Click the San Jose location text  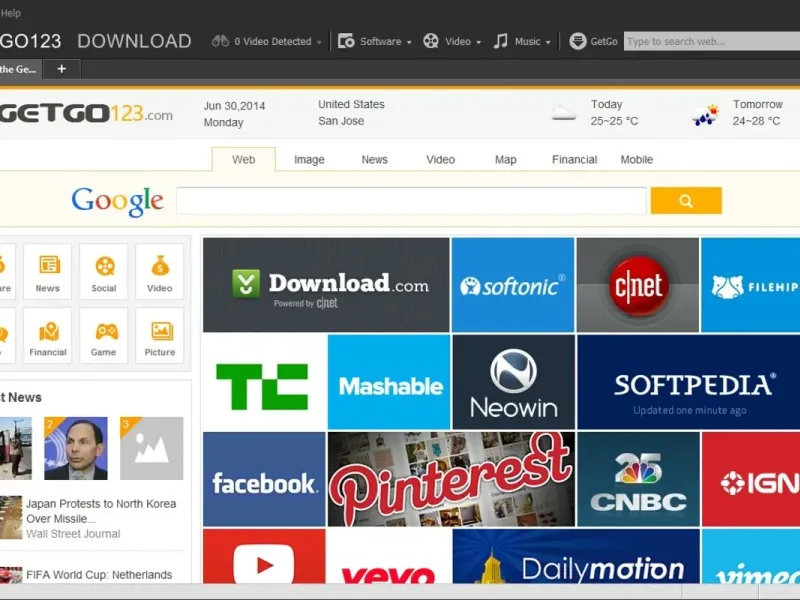(x=341, y=121)
